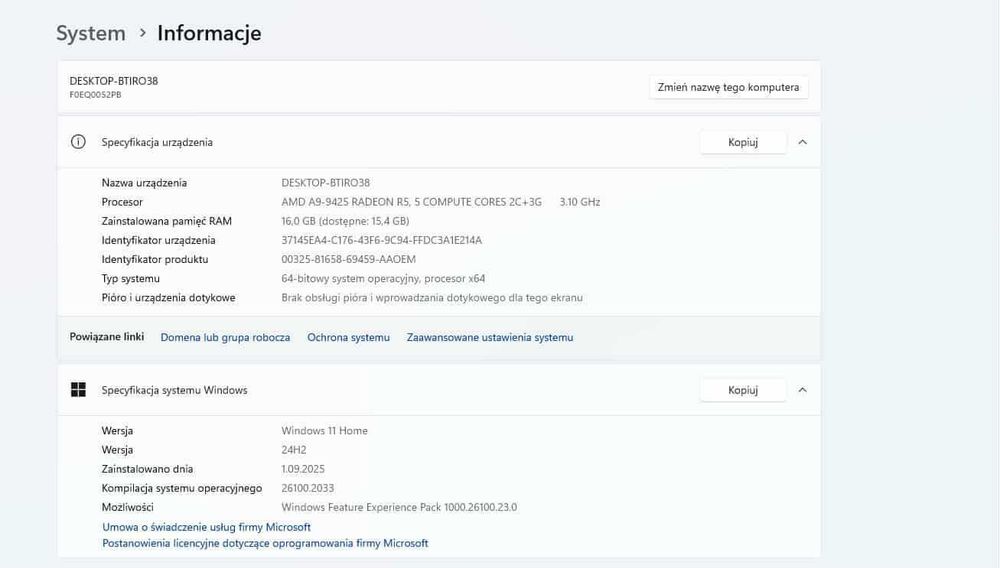Open Postanowienia licencyjne dotyczące oprogramowania link

pos(265,543)
